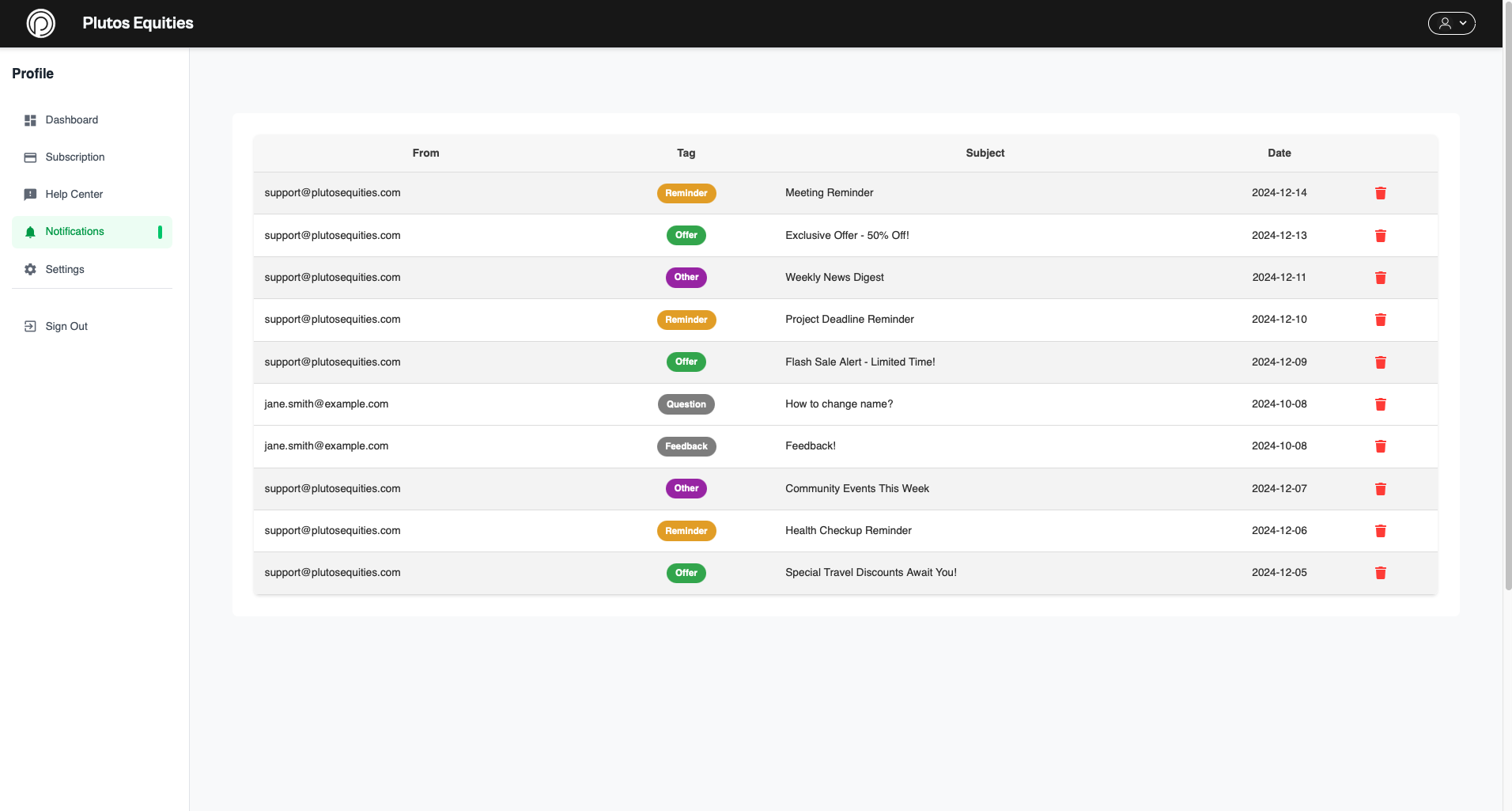1512x811 pixels.
Task: Select the Dashboard icon in the sidebar
Action: click(30, 119)
